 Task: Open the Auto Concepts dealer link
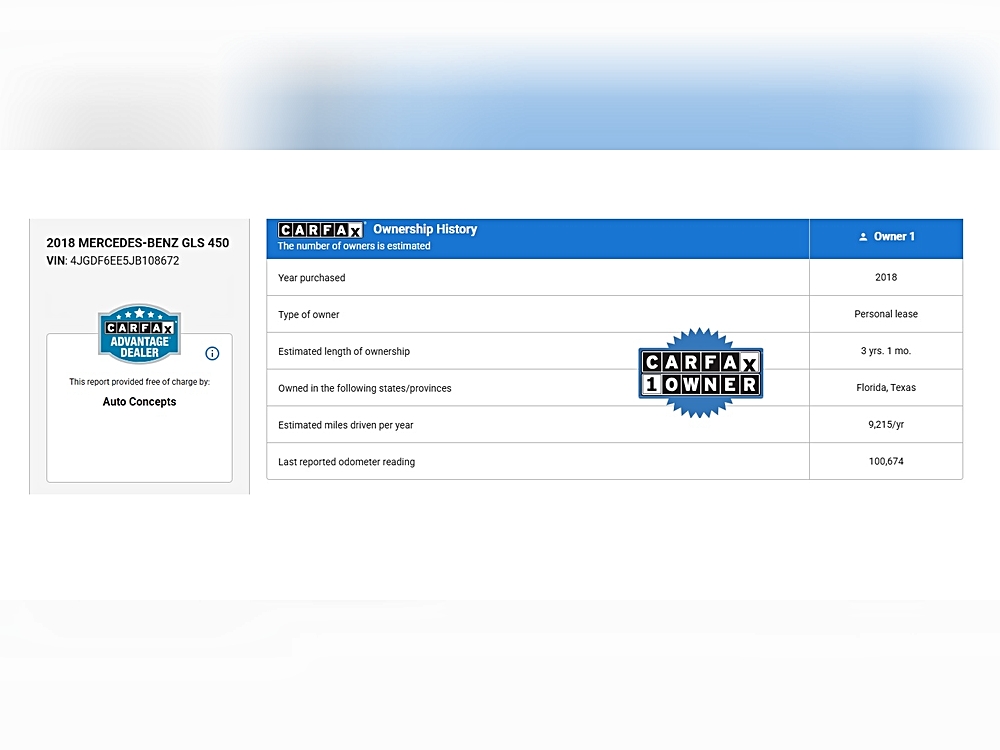(139, 402)
